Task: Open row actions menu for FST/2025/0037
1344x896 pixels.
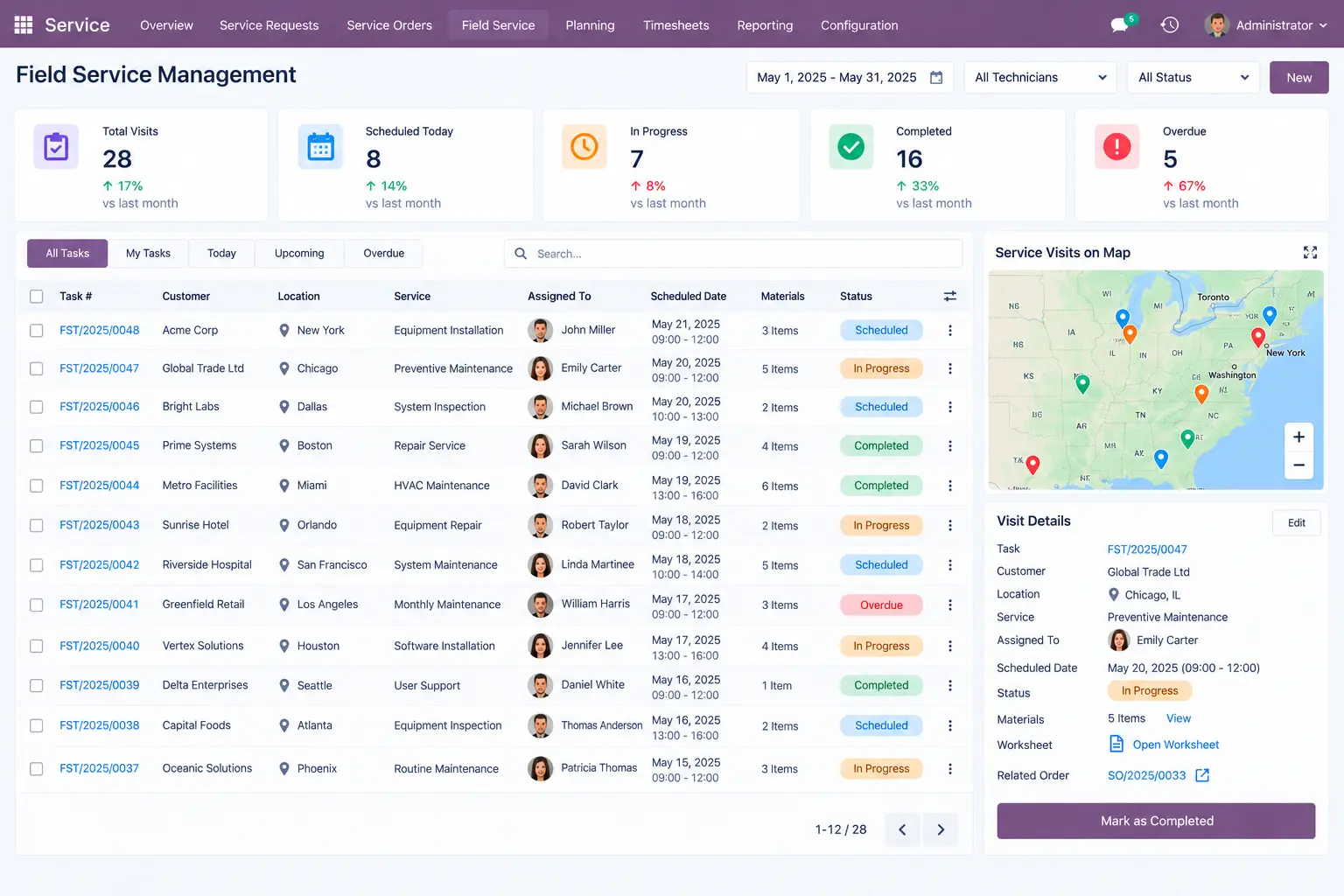Action: (x=950, y=768)
